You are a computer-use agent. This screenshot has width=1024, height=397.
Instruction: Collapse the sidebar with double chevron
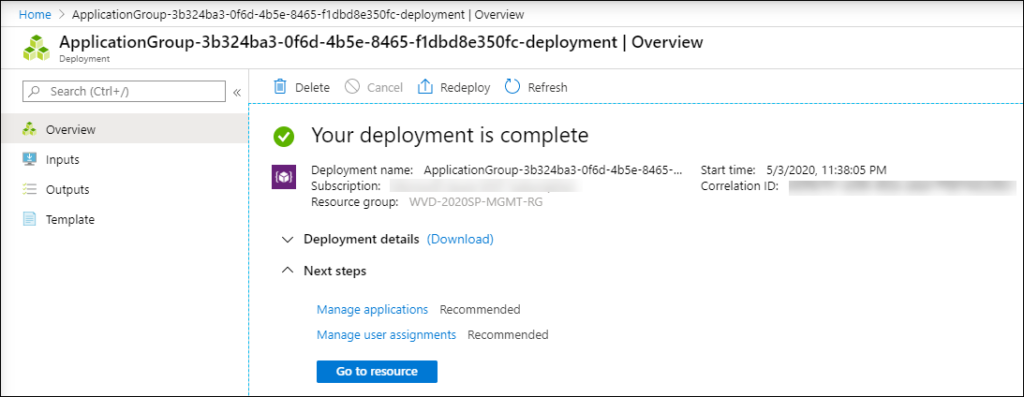(237, 92)
